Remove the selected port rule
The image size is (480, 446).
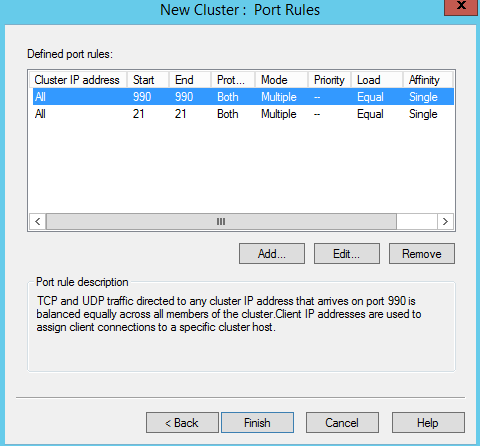[422, 254]
